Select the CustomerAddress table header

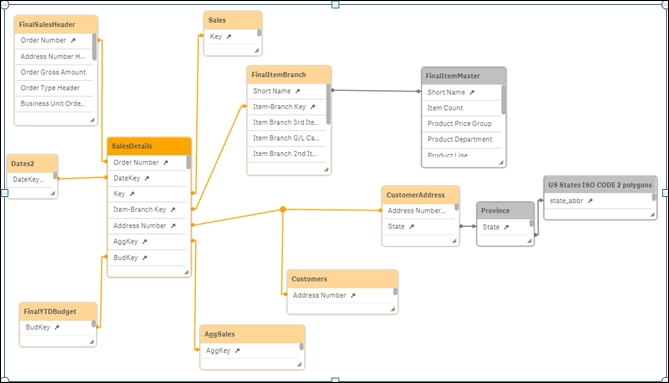click(421, 195)
